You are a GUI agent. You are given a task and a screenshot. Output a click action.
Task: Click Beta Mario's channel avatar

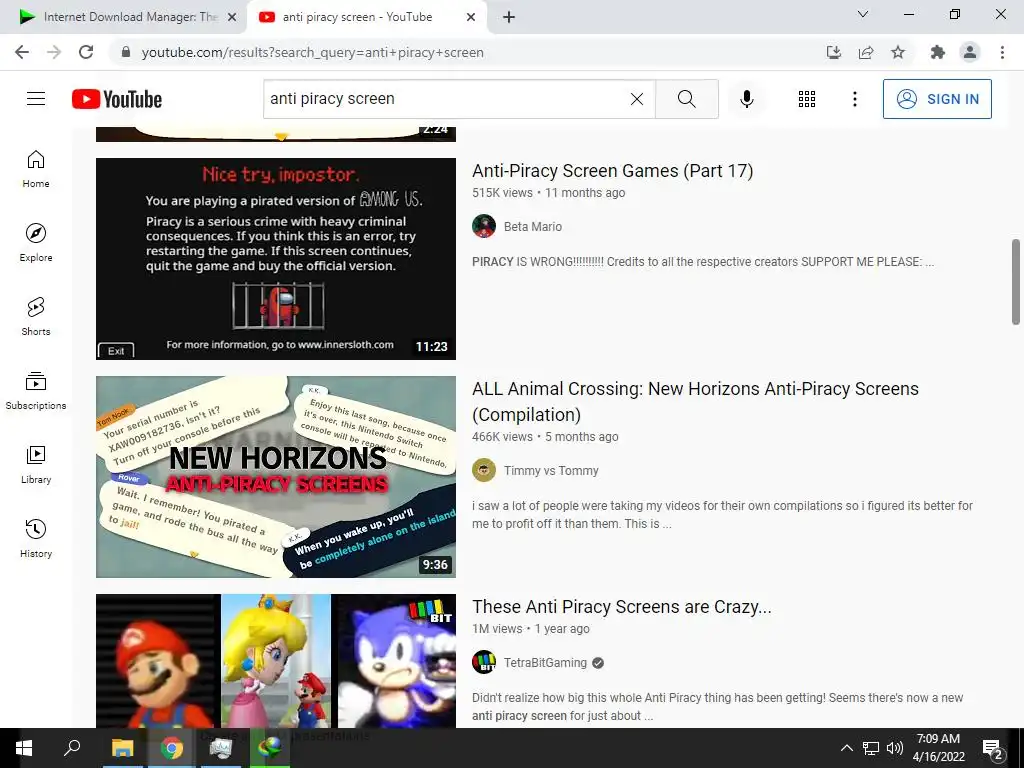pyautogui.click(x=484, y=226)
